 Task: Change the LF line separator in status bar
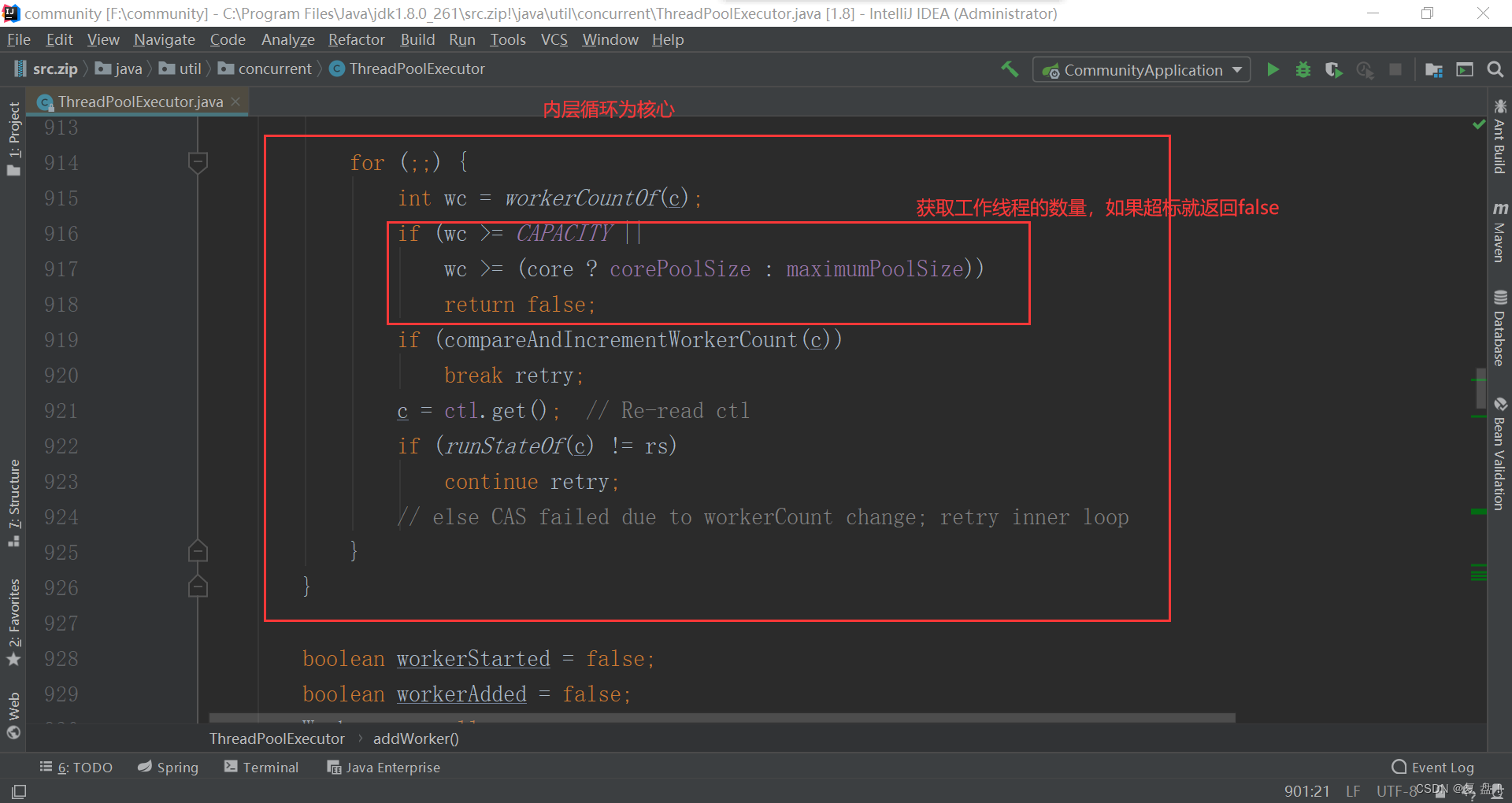(x=1353, y=791)
